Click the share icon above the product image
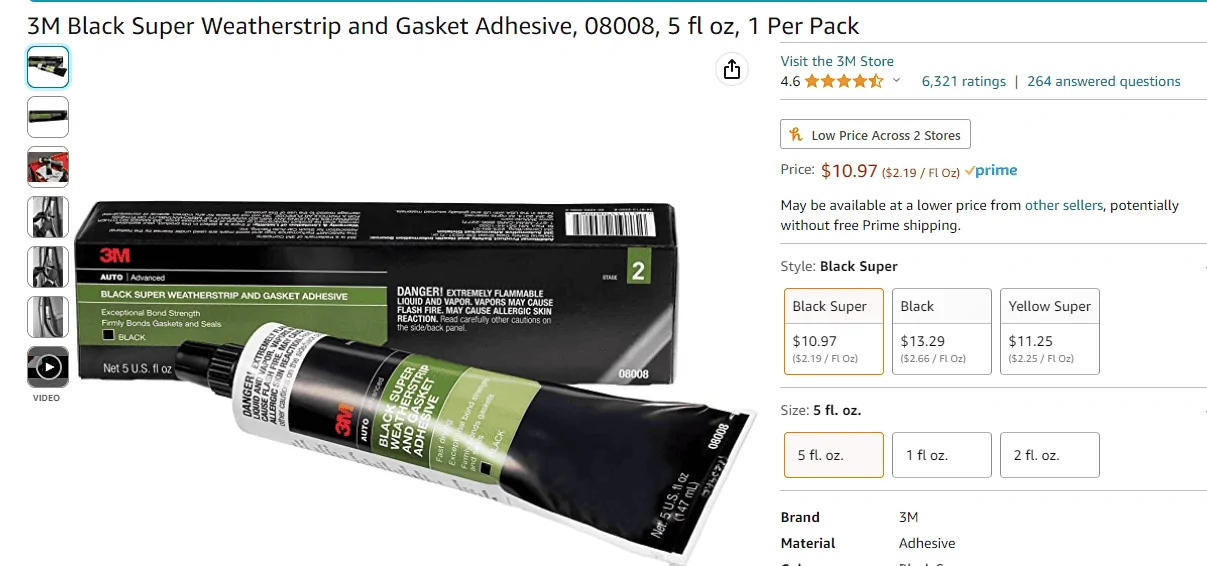This screenshot has width=1207, height=566. click(x=732, y=69)
